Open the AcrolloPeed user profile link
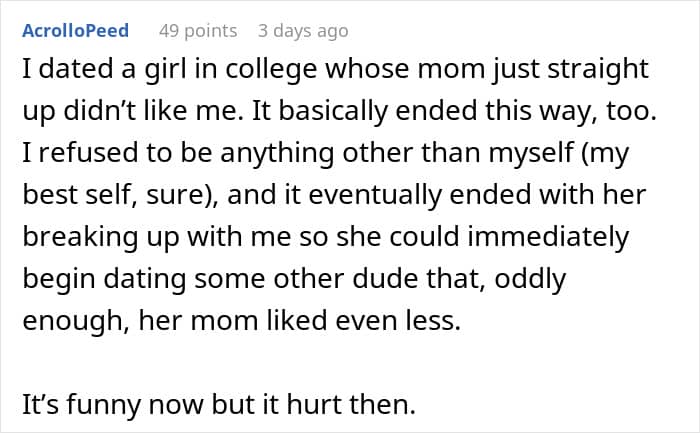Image resolution: width=700 pixels, height=433 pixels. point(75,31)
